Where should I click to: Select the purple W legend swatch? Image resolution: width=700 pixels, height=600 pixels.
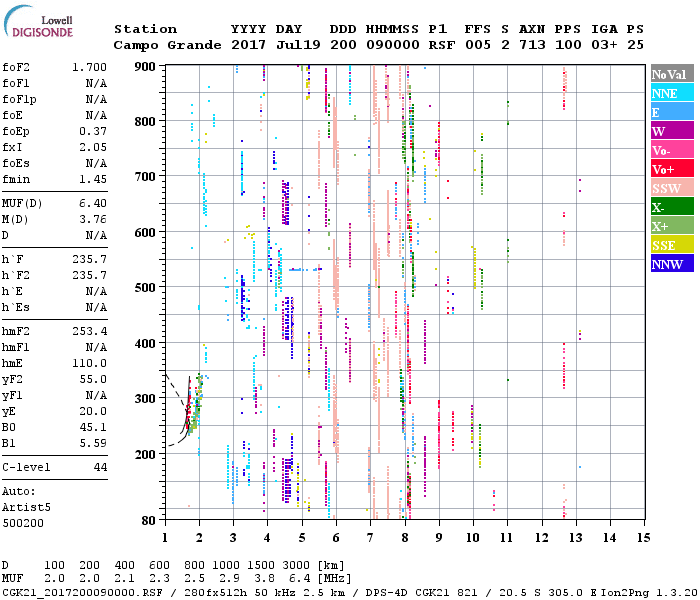671,131
